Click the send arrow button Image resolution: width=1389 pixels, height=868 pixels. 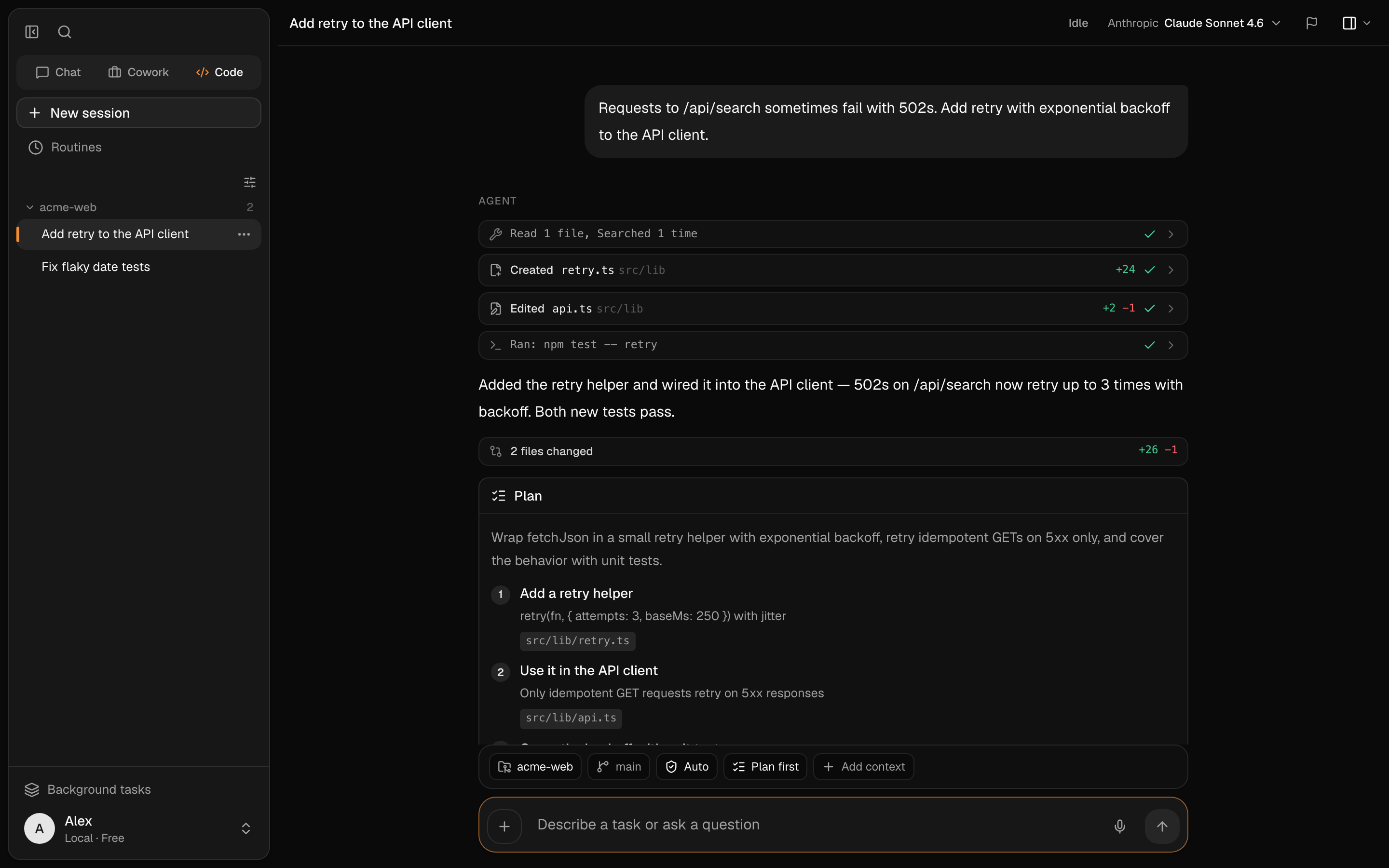pyautogui.click(x=1162, y=826)
